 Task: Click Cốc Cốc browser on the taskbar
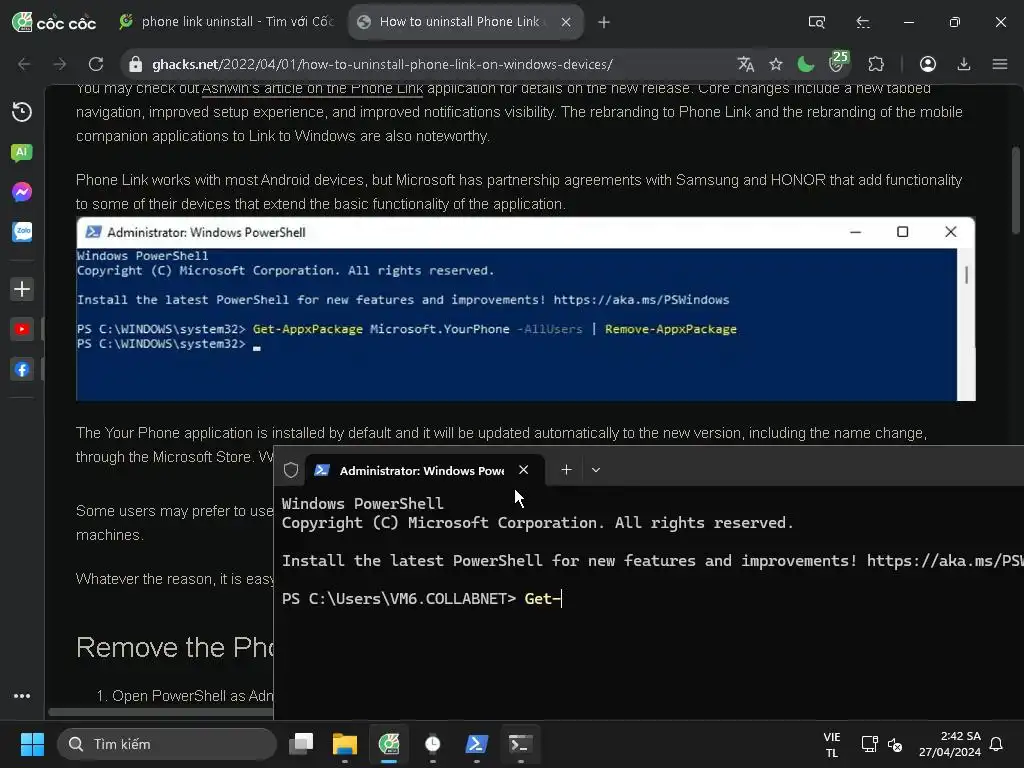(389, 744)
